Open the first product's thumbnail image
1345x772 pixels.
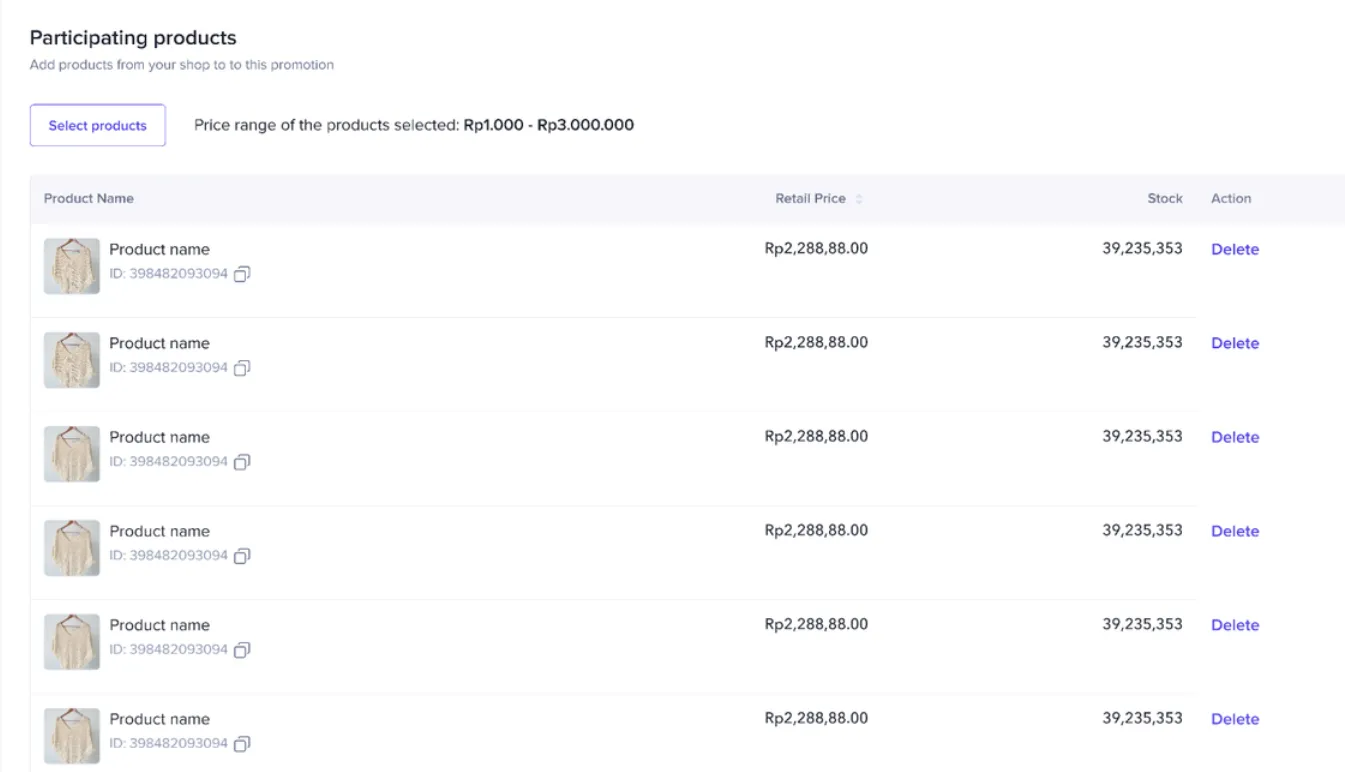pos(72,266)
